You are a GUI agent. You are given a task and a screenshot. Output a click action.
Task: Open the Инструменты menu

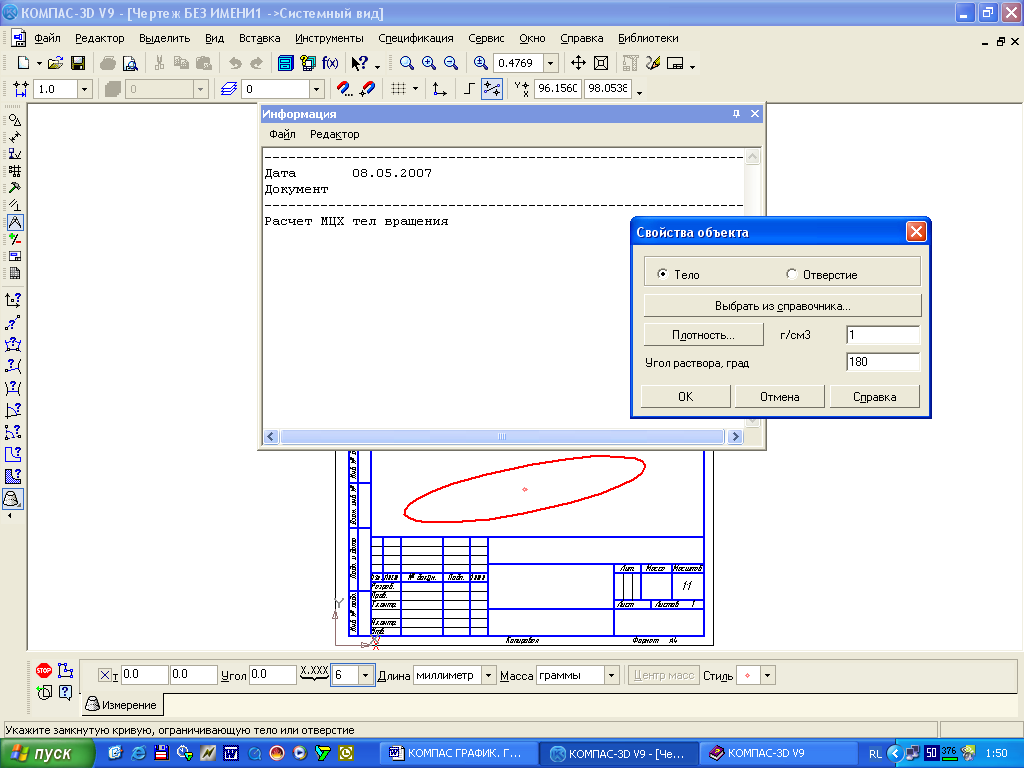point(329,39)
